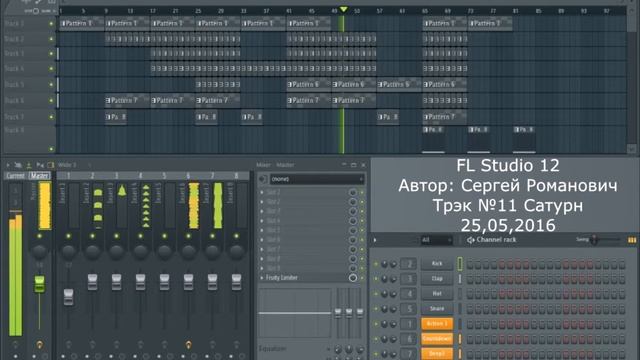
Task: Click insert 6 orange routing icon
Action: [x=188, y=345]
